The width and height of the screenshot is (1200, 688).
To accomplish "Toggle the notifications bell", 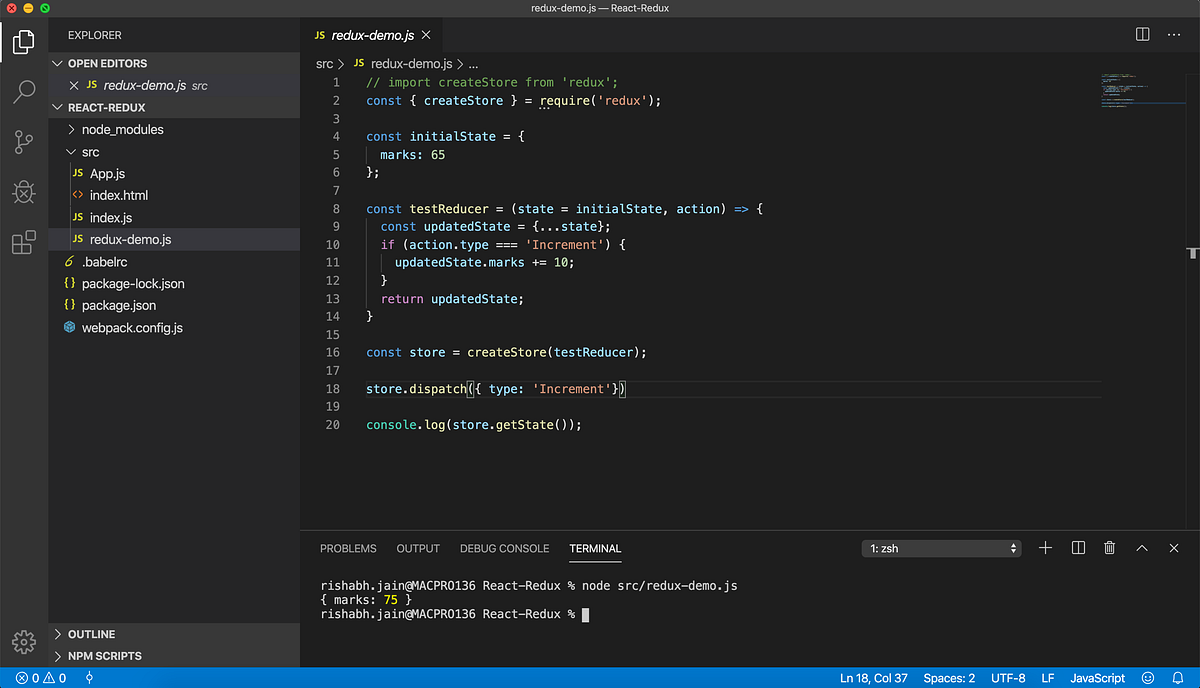I will point(1176,677).
